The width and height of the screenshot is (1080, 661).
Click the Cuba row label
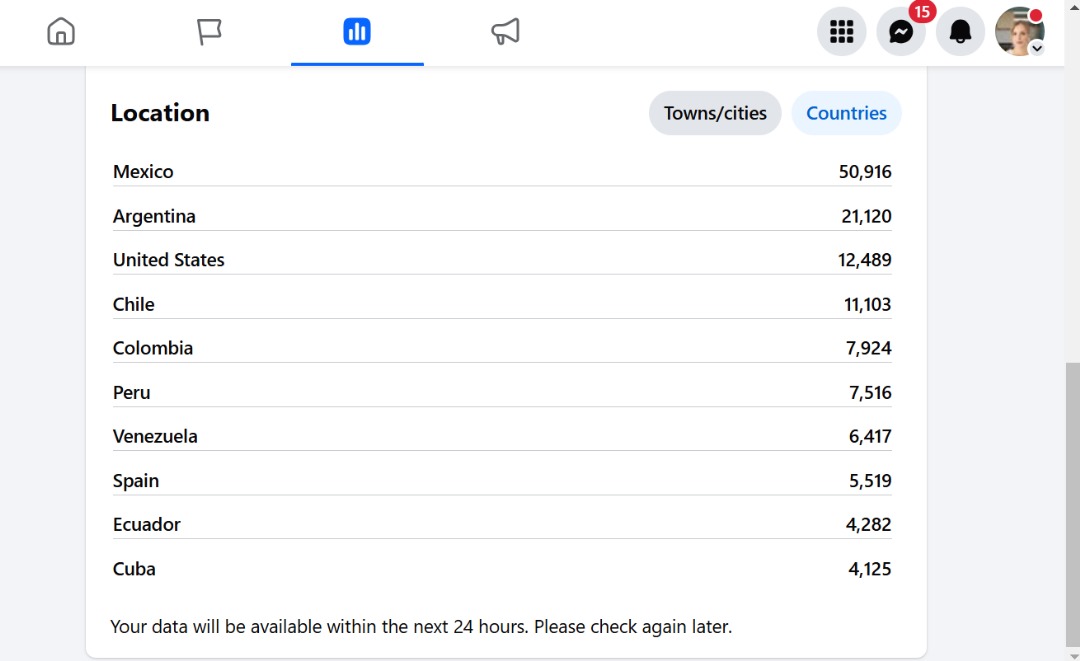coord(134,569)
